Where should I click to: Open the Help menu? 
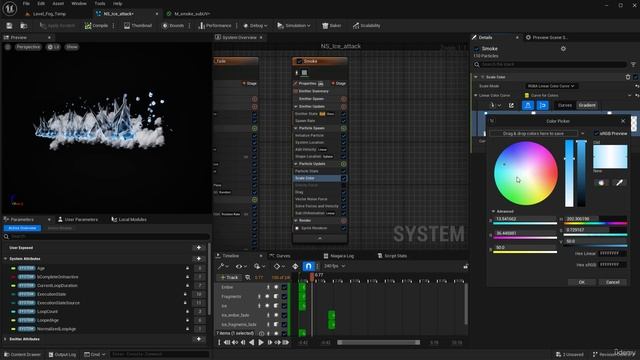tap(118, 3)
